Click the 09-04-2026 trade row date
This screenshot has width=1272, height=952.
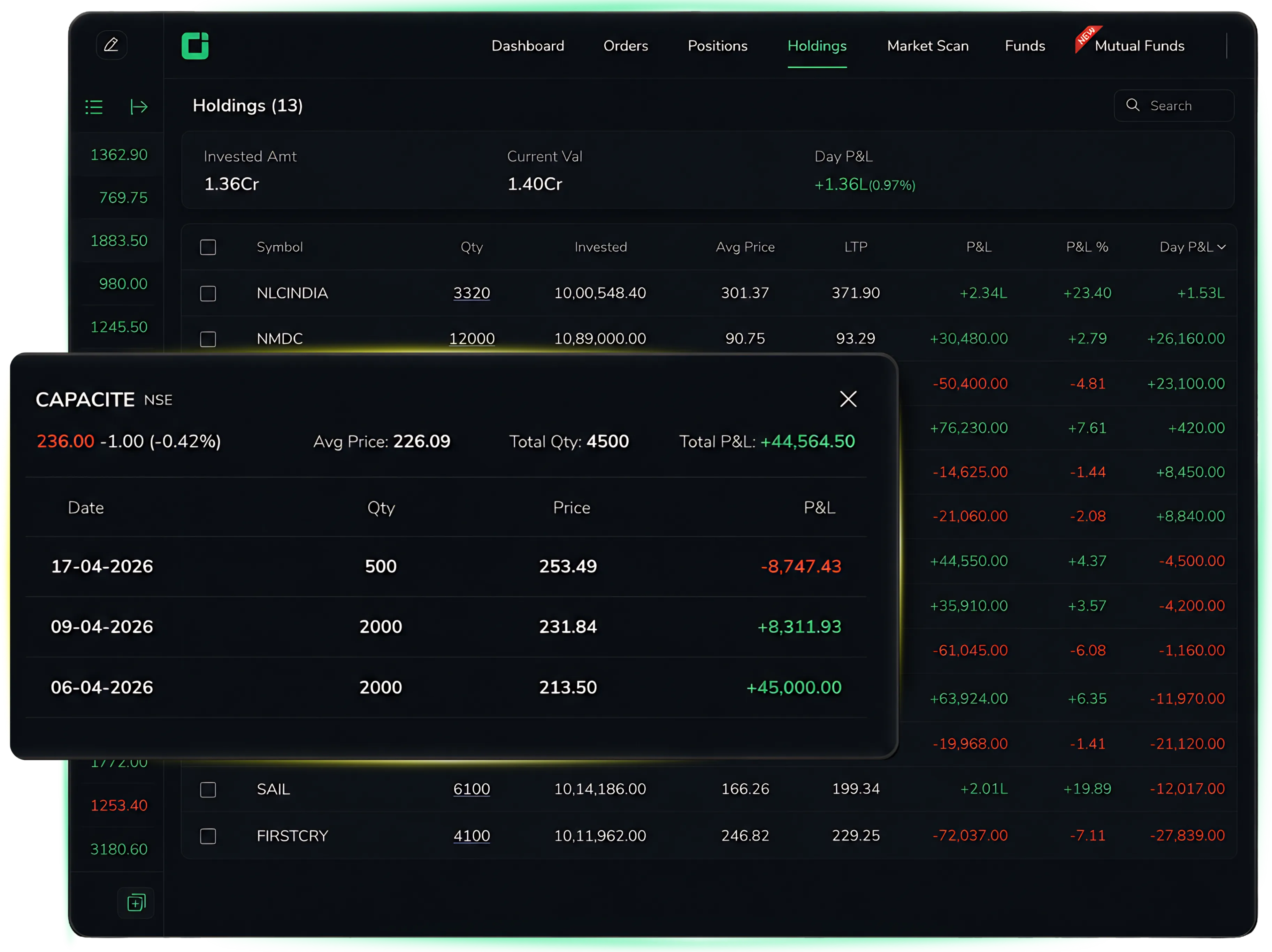102,627
